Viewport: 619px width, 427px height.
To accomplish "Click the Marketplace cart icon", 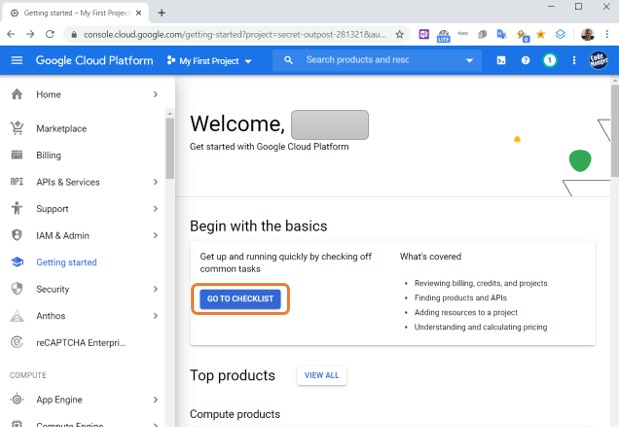I will [17, 128].
